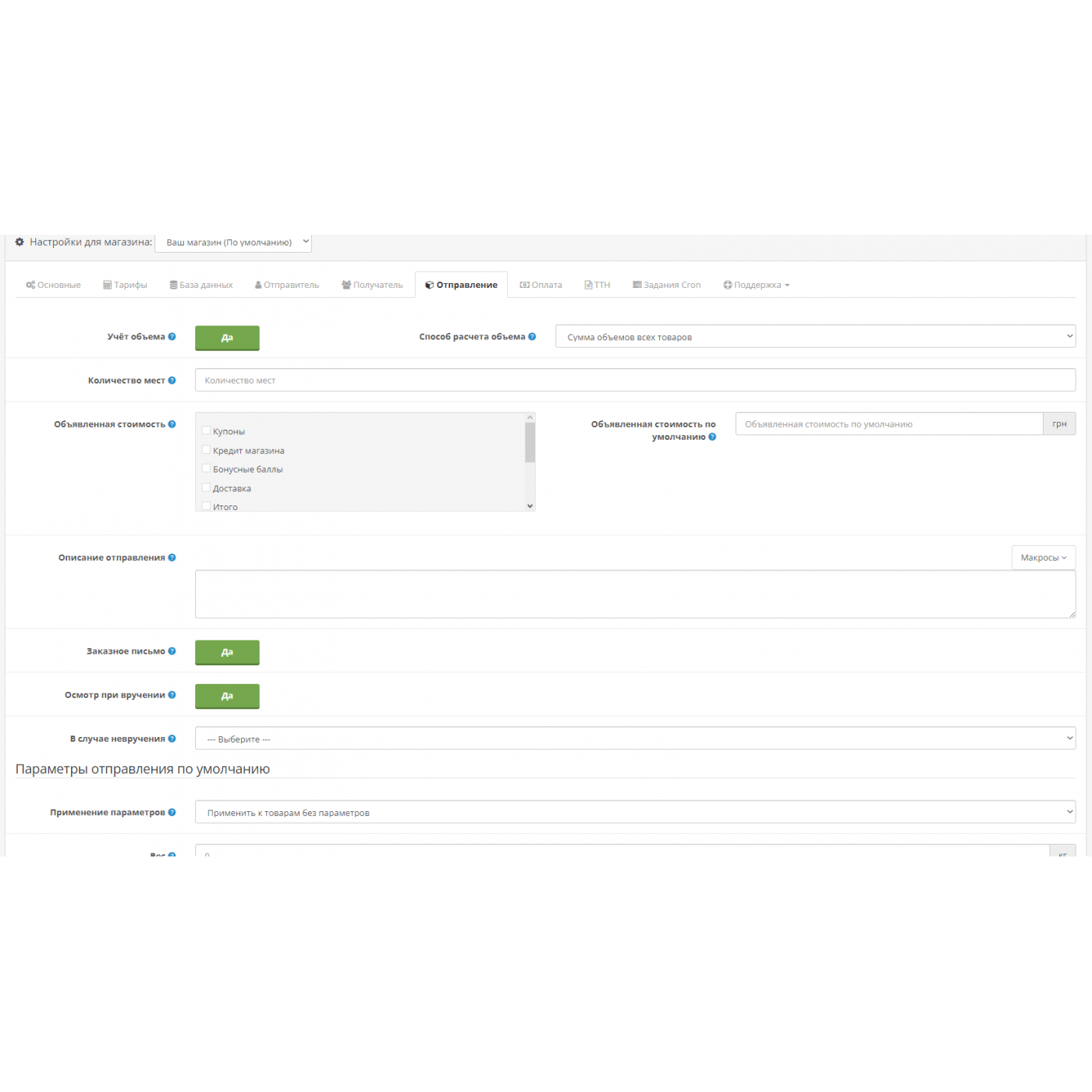Open the Макросы button menu
The height and width of the screenshot is (1092, 1092).
tap(1043, 558)
